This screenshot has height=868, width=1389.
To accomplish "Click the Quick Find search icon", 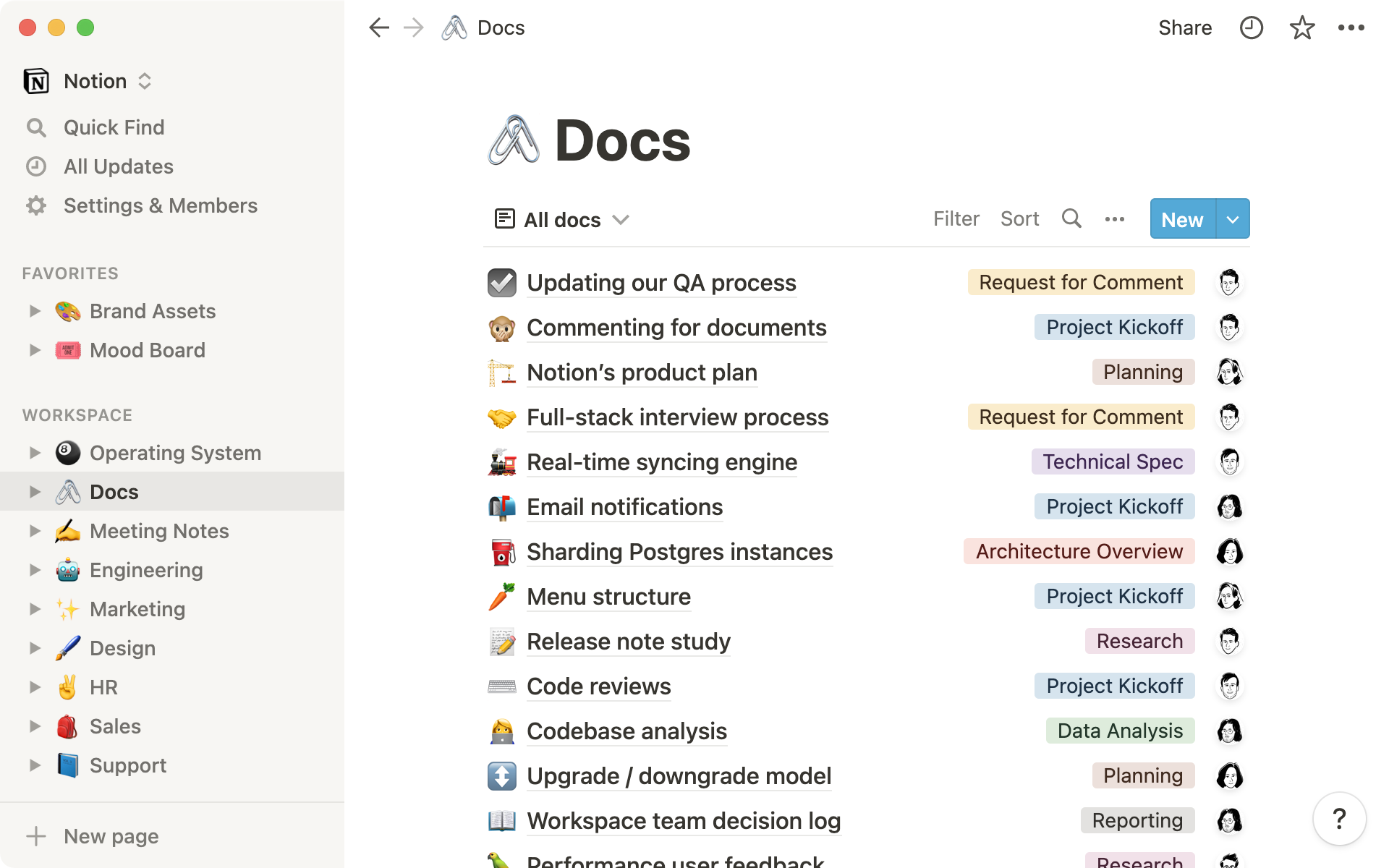I will [x=36, y=127].
